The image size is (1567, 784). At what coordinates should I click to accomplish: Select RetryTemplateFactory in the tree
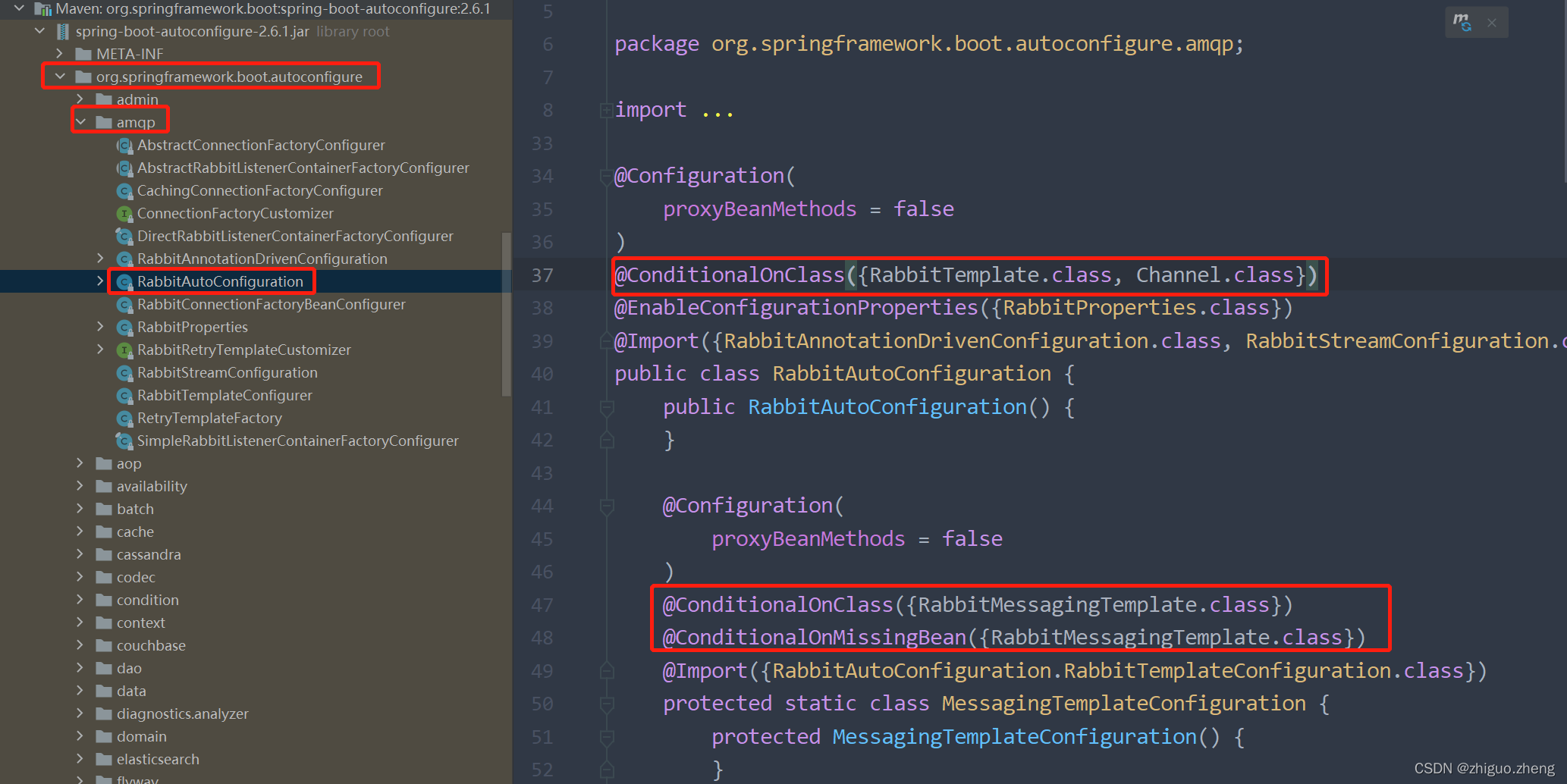pos(209,418)
